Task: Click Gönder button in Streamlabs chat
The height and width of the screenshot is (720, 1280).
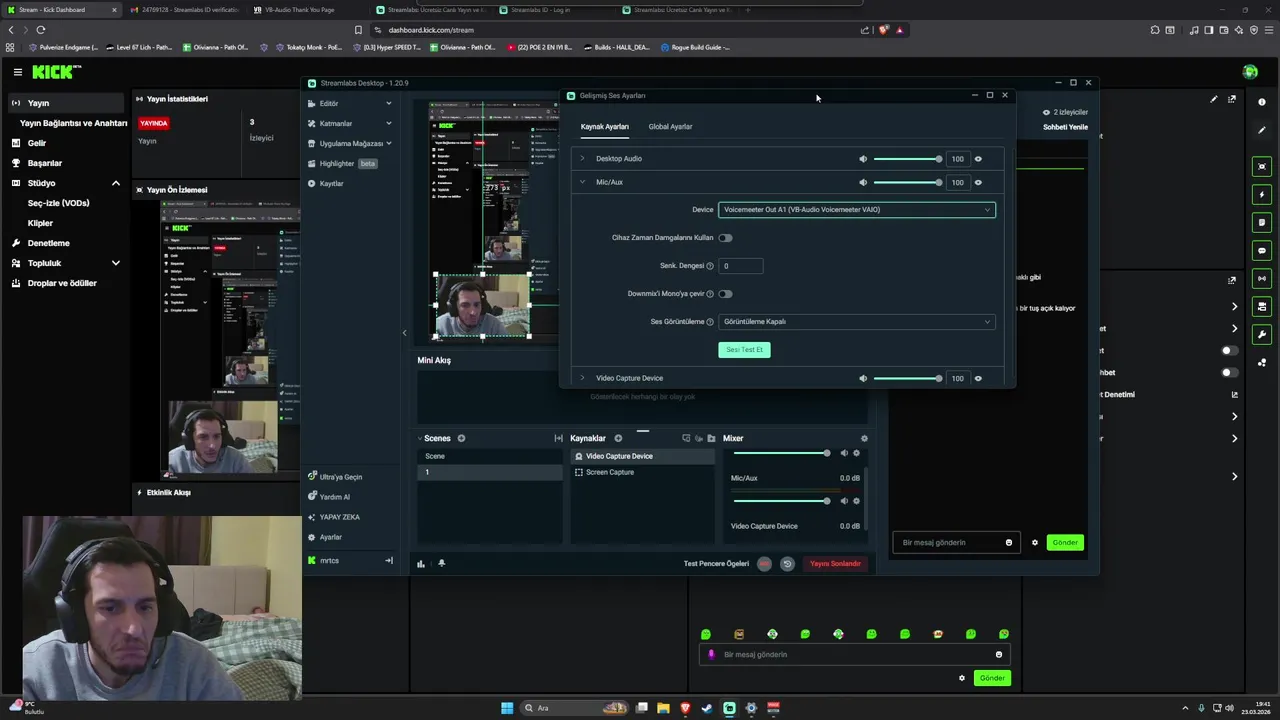Action: (1065, 543)
